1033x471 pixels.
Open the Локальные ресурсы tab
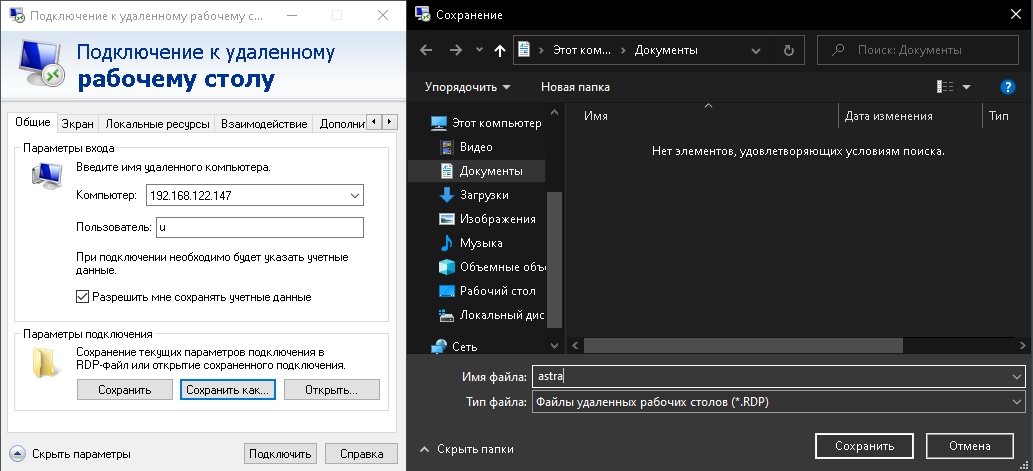click(x=158, y=124)
